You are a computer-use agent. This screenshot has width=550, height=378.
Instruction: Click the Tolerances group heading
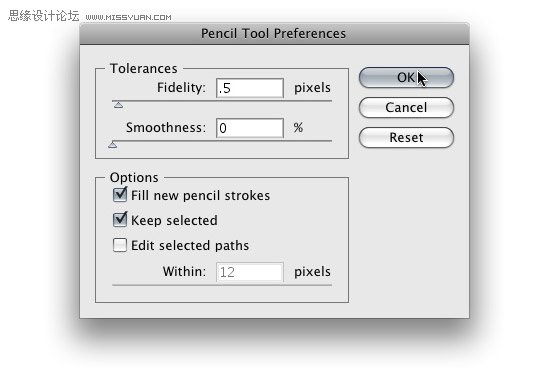tap(144, 68)
